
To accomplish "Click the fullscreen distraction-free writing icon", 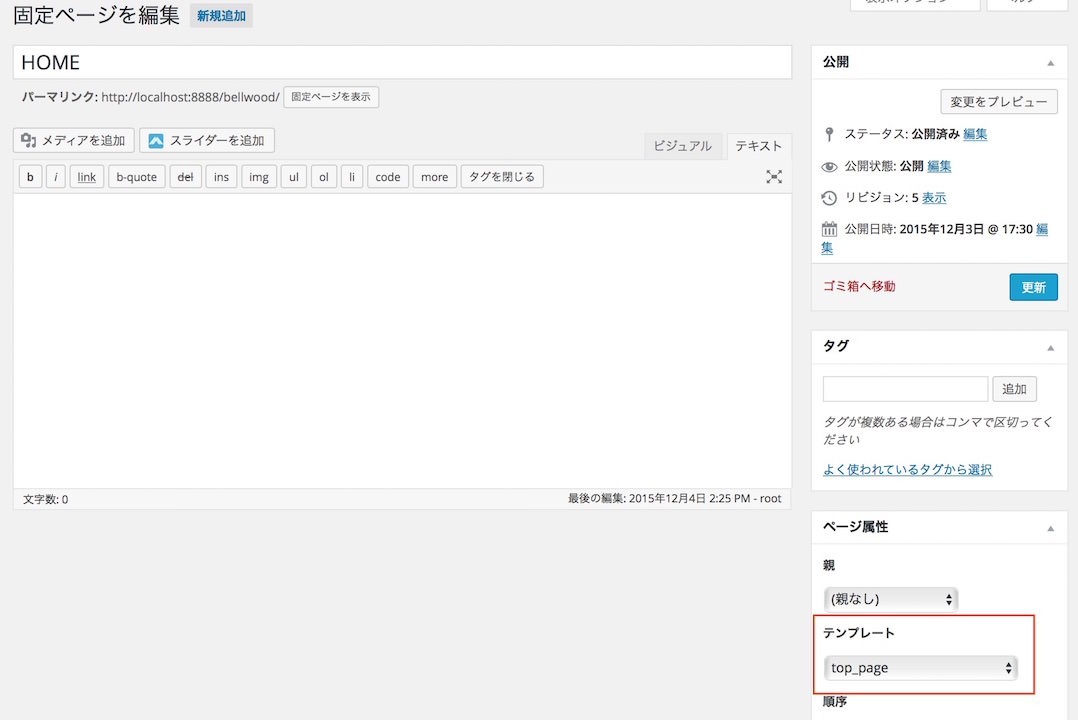I will (x=774, y=177).
